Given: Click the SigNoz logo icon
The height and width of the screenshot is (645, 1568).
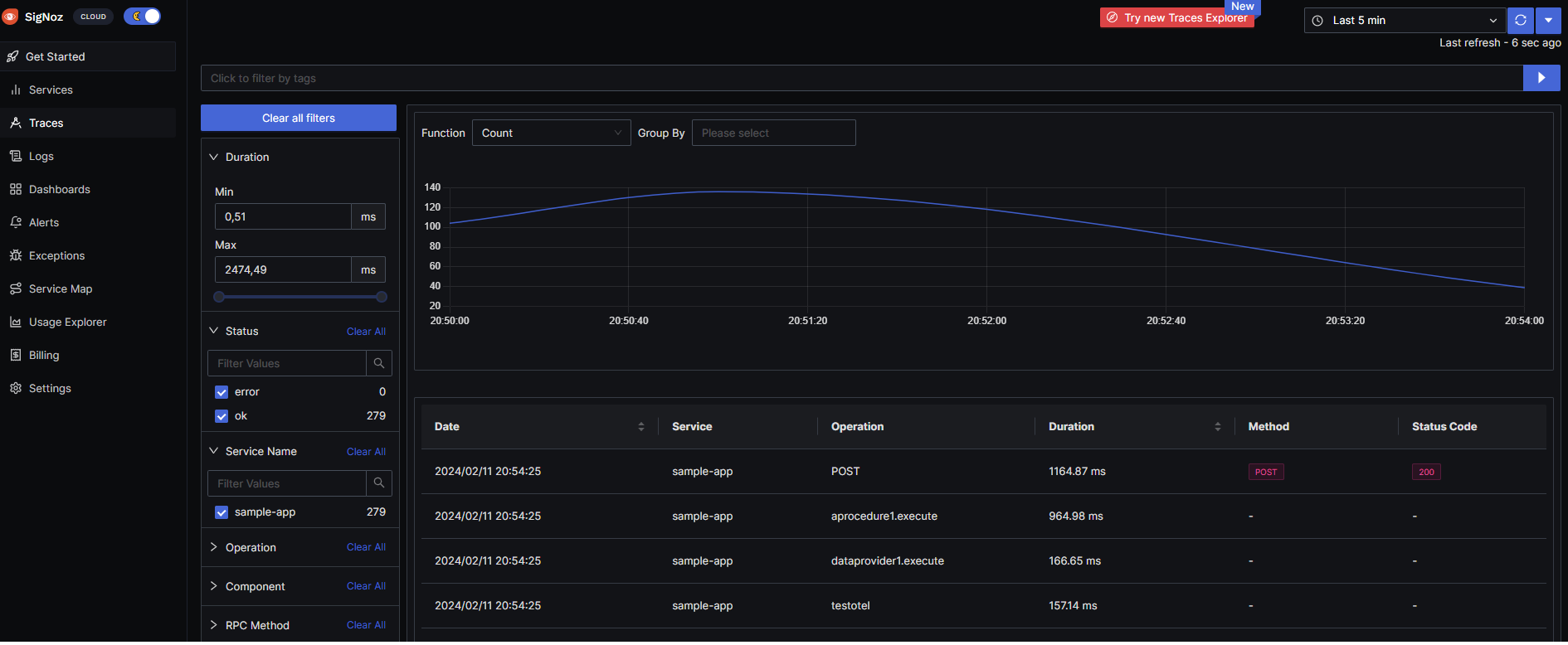Looking at the screenshot, I should coord(10,17).
